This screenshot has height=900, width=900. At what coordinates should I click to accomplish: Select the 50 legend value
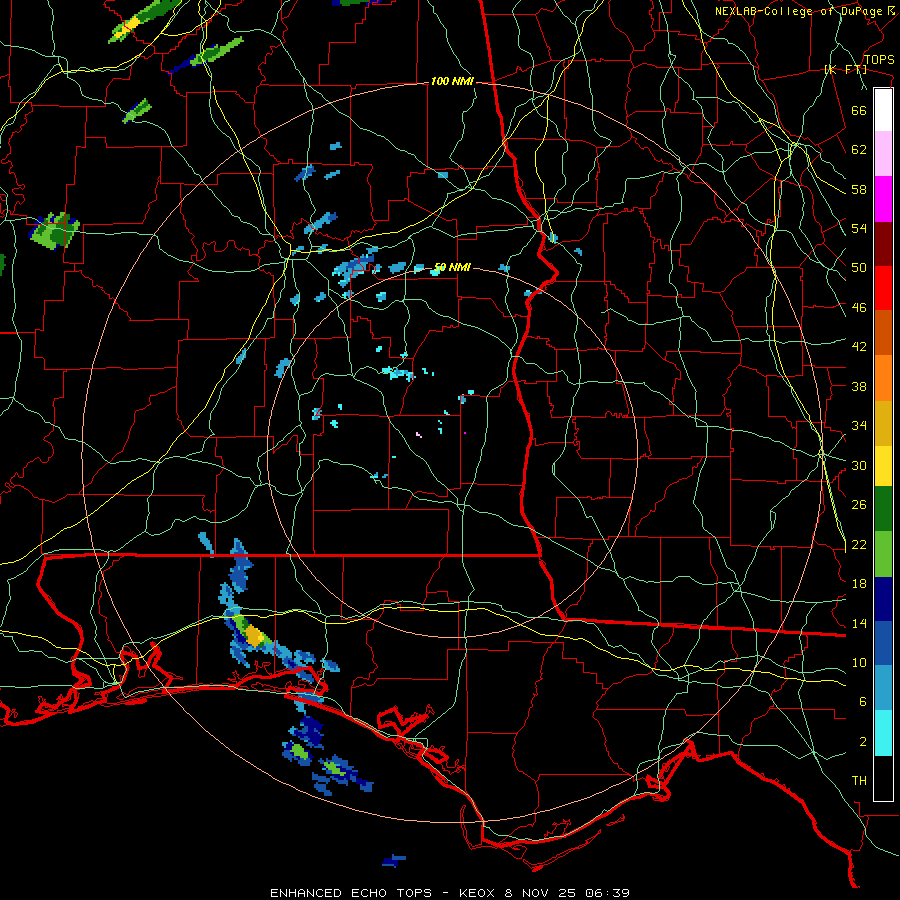(x=859, y=268)
